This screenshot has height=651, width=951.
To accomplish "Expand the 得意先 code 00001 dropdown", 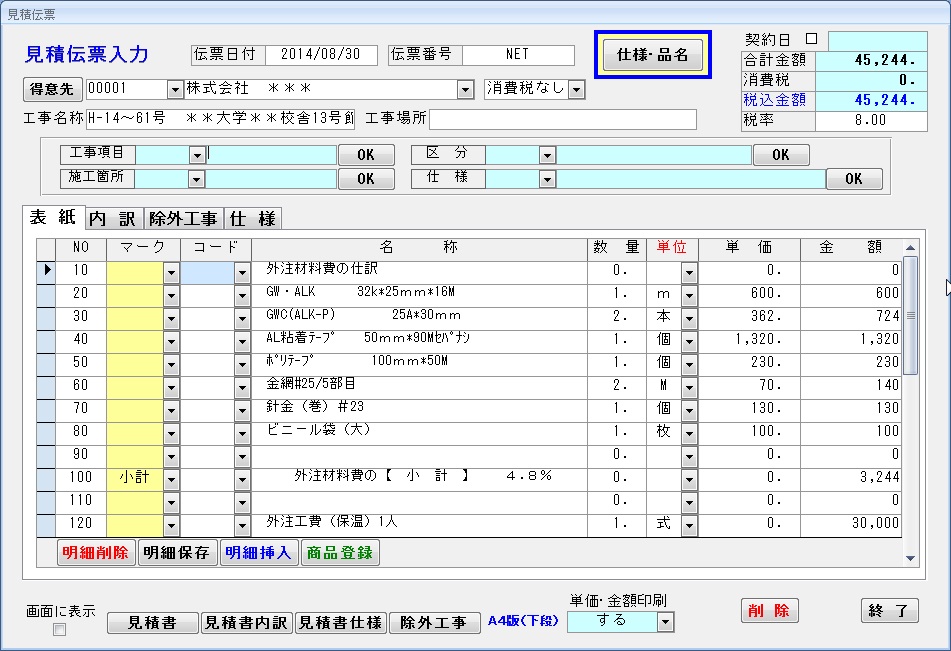I will (x=175, y=90).
